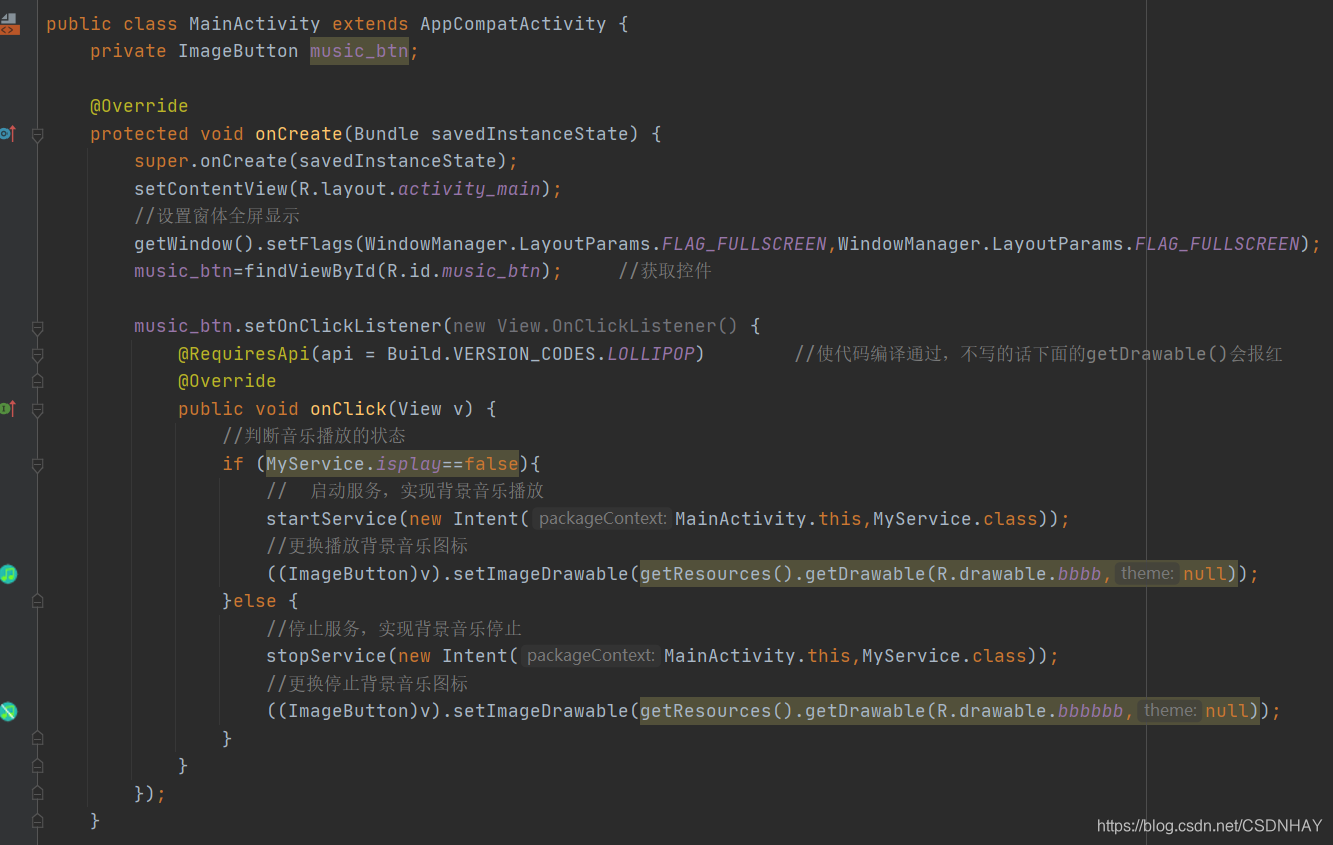Open the music-note drawable preview in gutter

(9, 573)
